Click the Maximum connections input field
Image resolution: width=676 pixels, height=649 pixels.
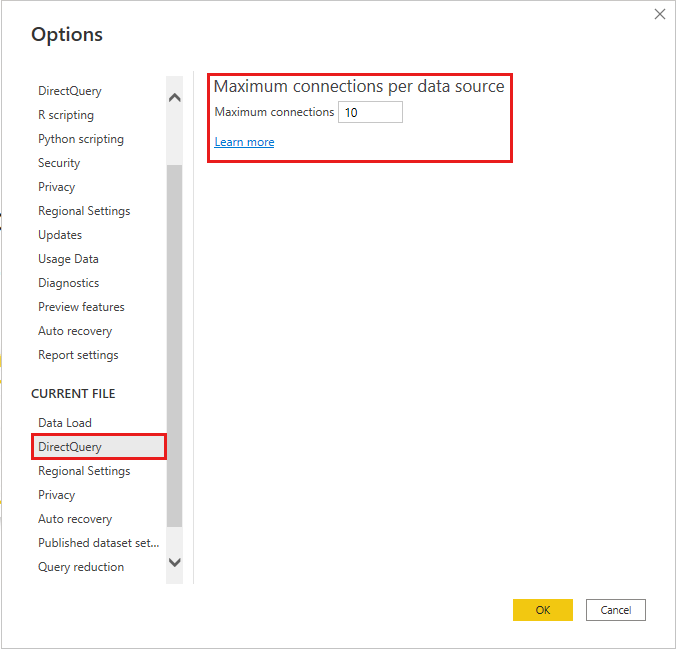click(370, 112)
